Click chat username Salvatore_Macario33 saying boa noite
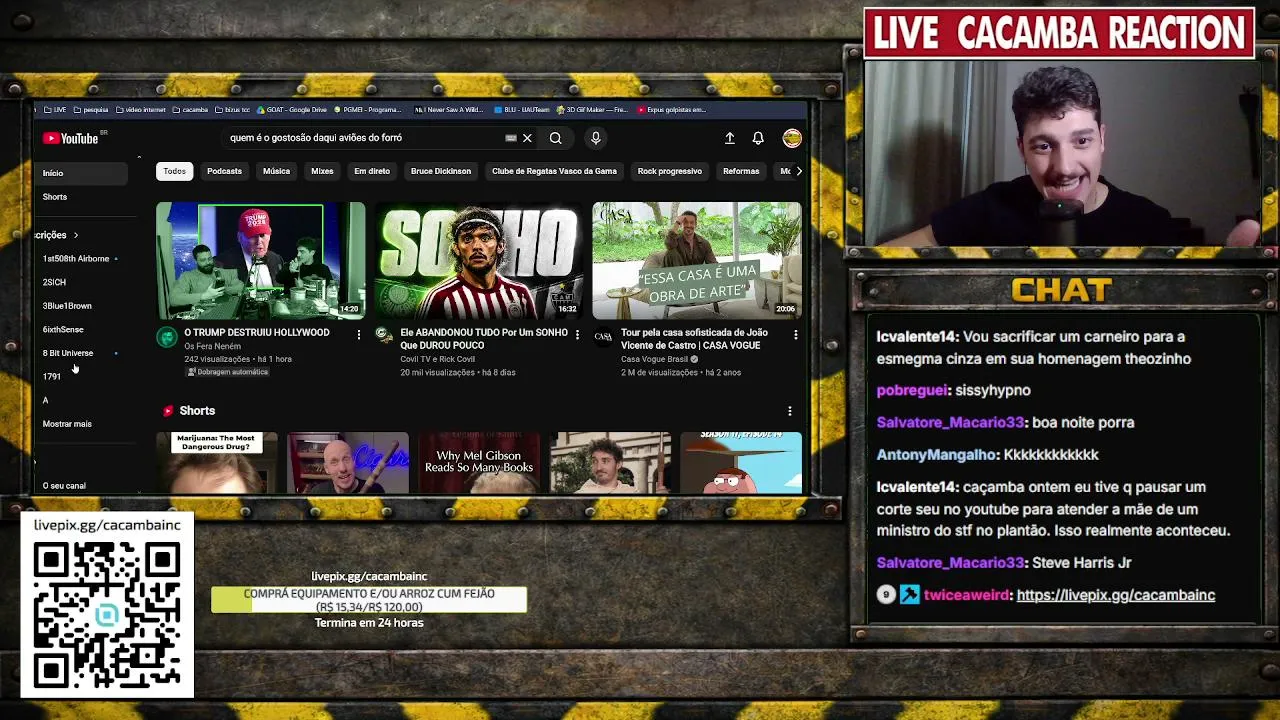Screen dimensions: 1280x720 [x=950, y=423]
